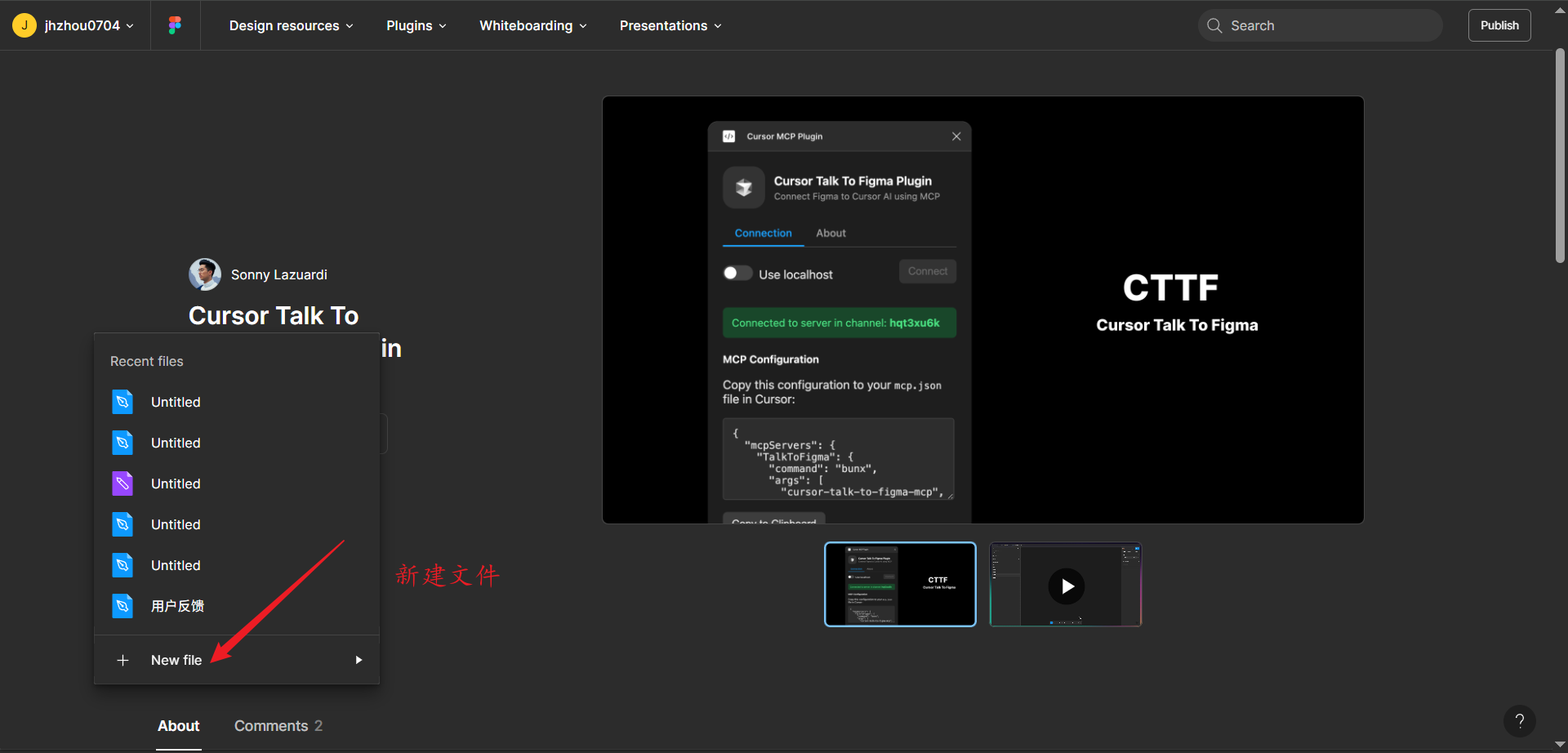Screen dimensions: 1568x753
Task: Open the purple FigJam Untitled file
Action: (237, 483)
